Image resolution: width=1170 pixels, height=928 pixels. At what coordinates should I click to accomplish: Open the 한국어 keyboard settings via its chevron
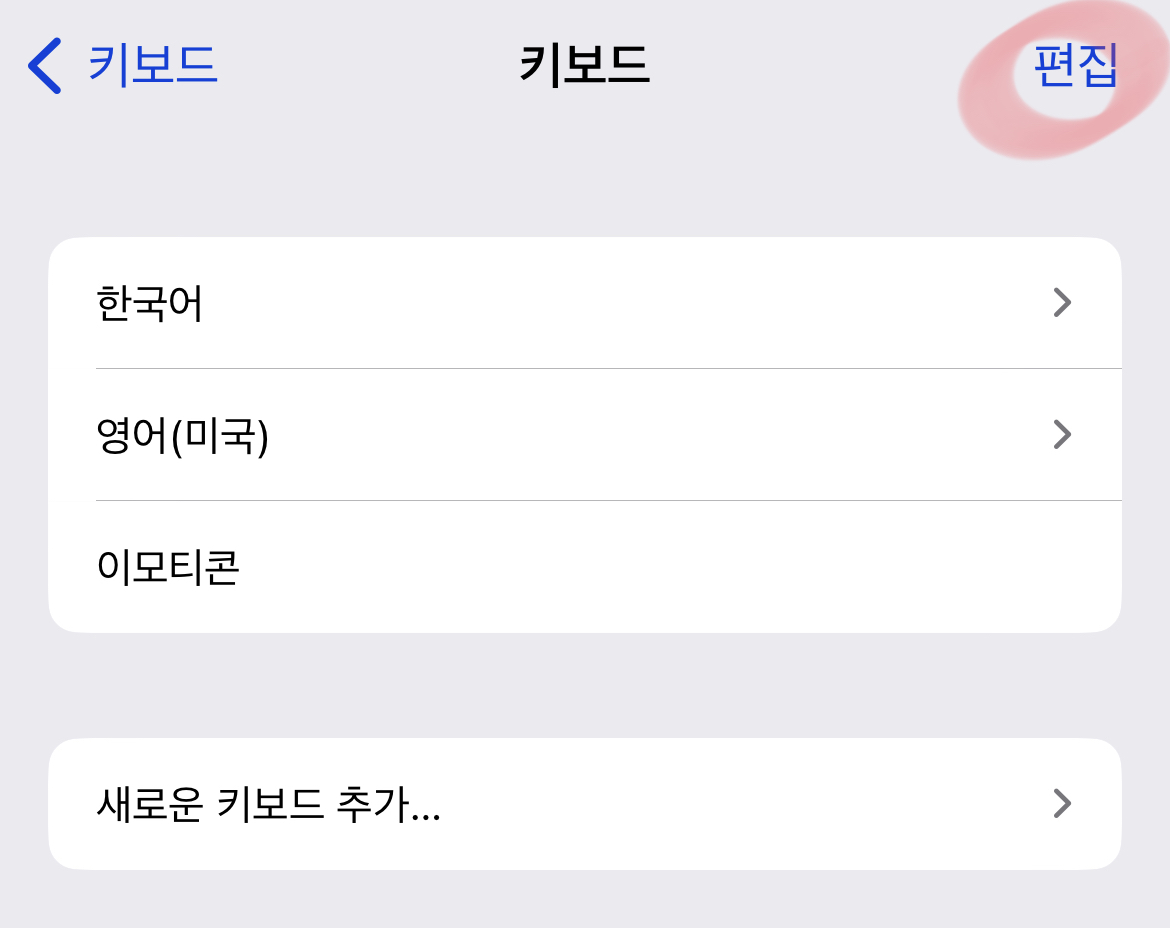click(x=1062, y=302)
